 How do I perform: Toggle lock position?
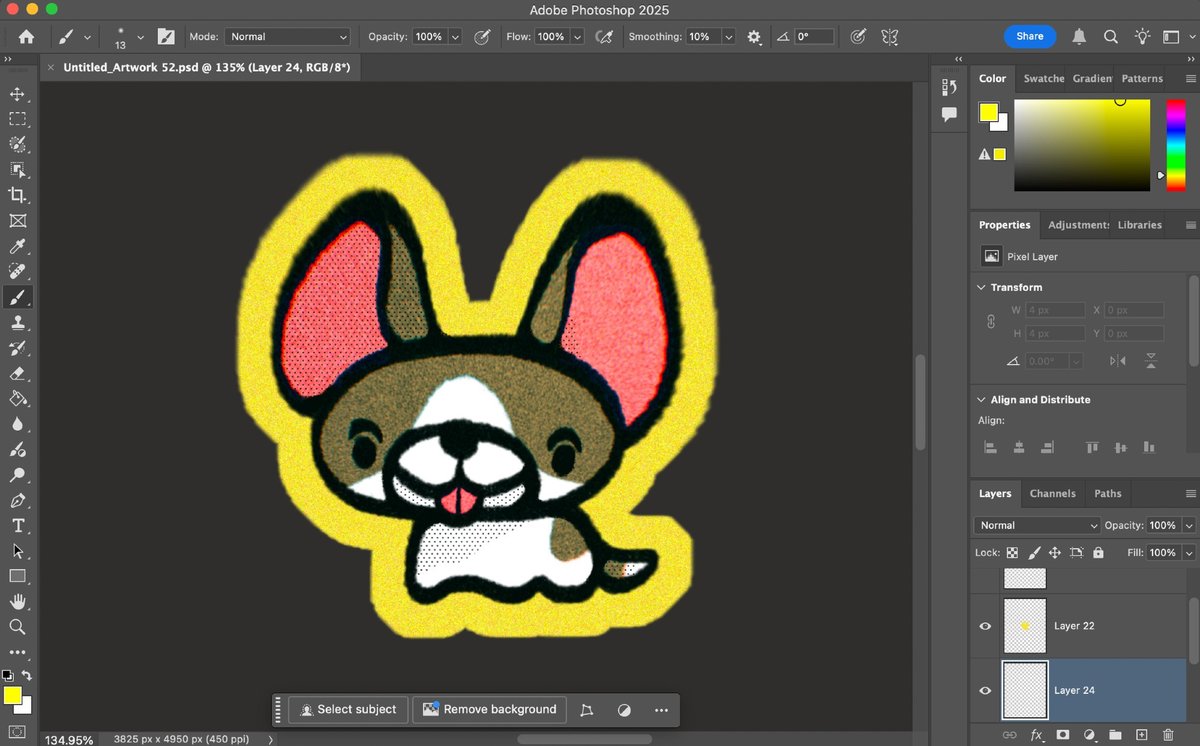tap(1055, 552)
